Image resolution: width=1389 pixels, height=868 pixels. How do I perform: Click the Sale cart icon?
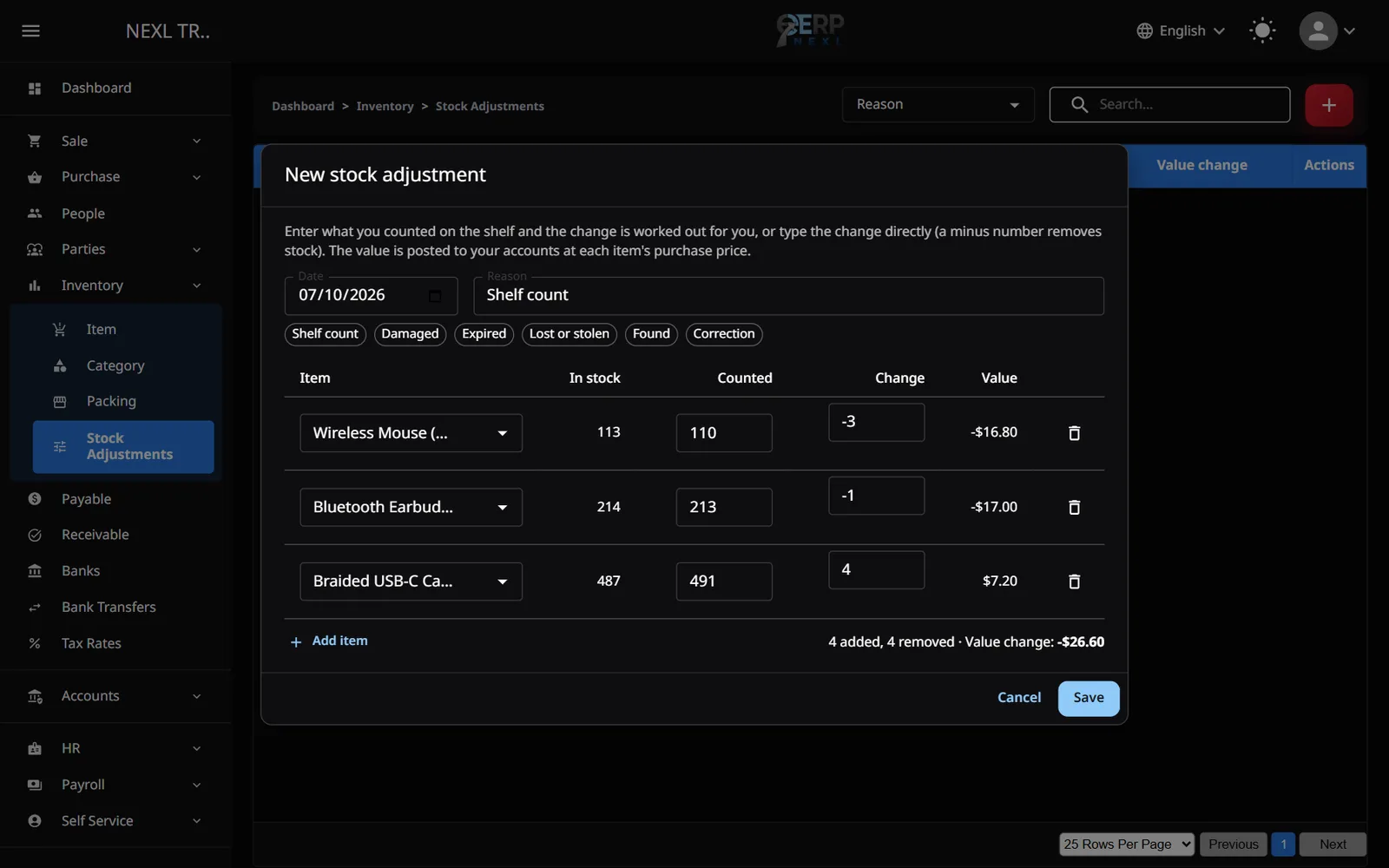(x=35, y=141)
